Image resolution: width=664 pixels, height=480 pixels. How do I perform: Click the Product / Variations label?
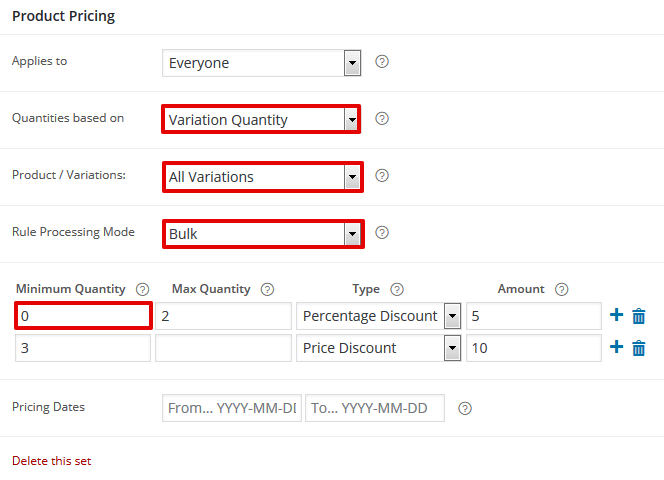[x=69, y=175]
